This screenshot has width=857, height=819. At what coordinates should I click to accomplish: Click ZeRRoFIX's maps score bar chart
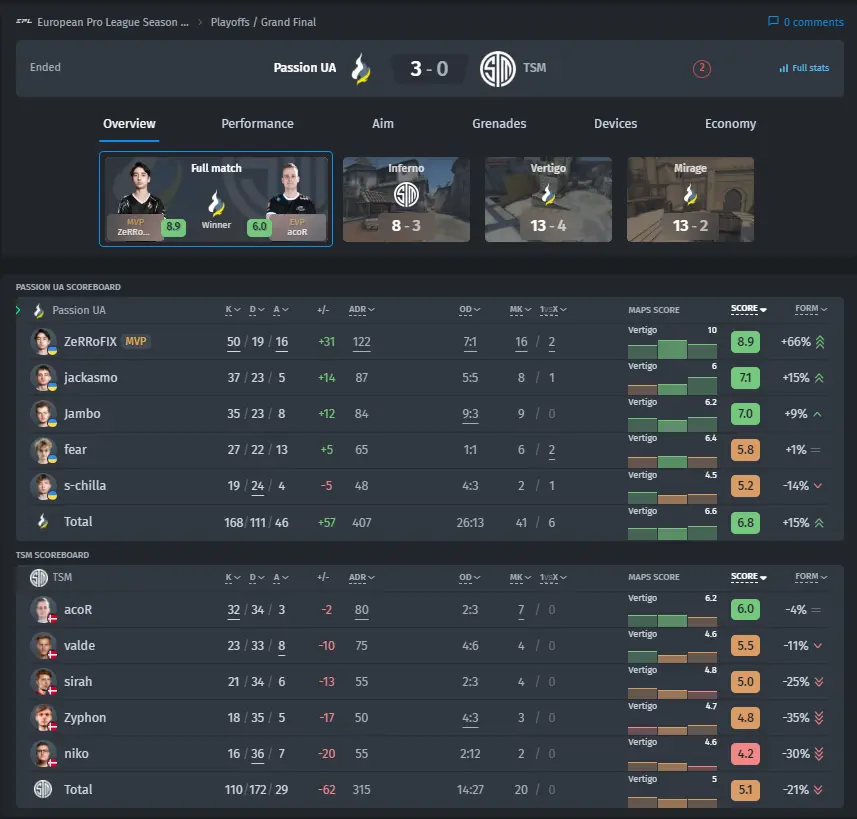[672, 349]
